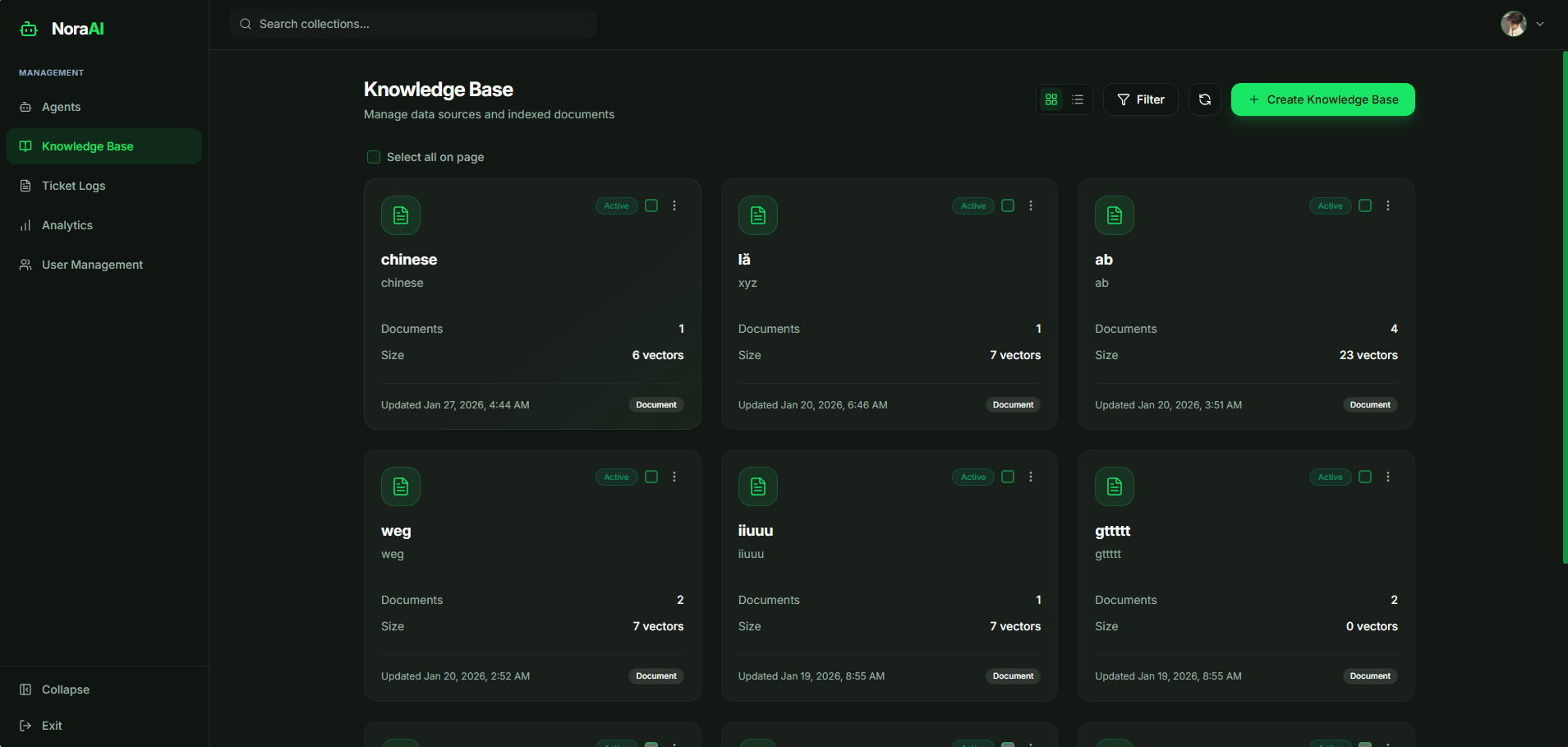The image size is (1568, 747).
Task: Click the chinese collection document icon
Action: [x=401, y=215]
